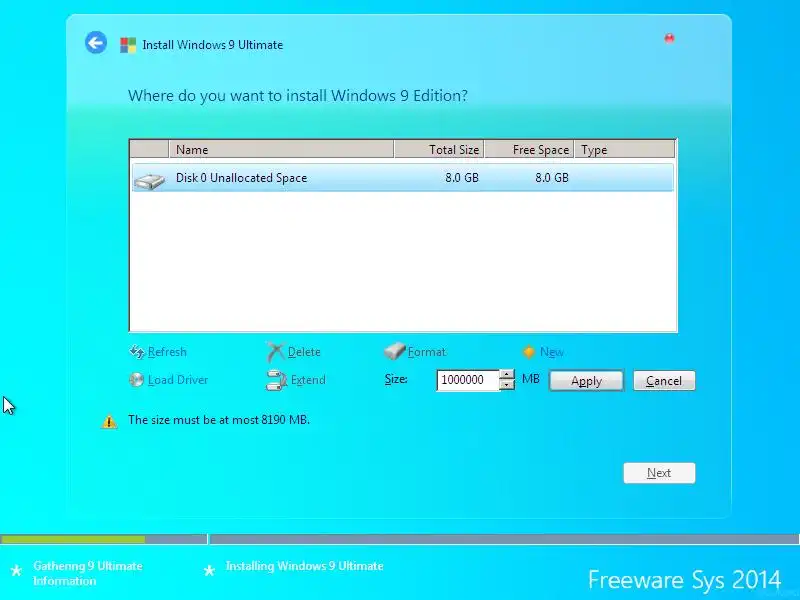The image size is (800, 600).
Task: Click the Extend partition icon
Action: [276, 380]
